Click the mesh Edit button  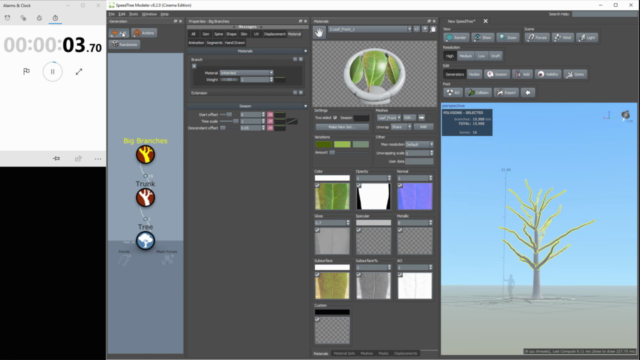409,118
